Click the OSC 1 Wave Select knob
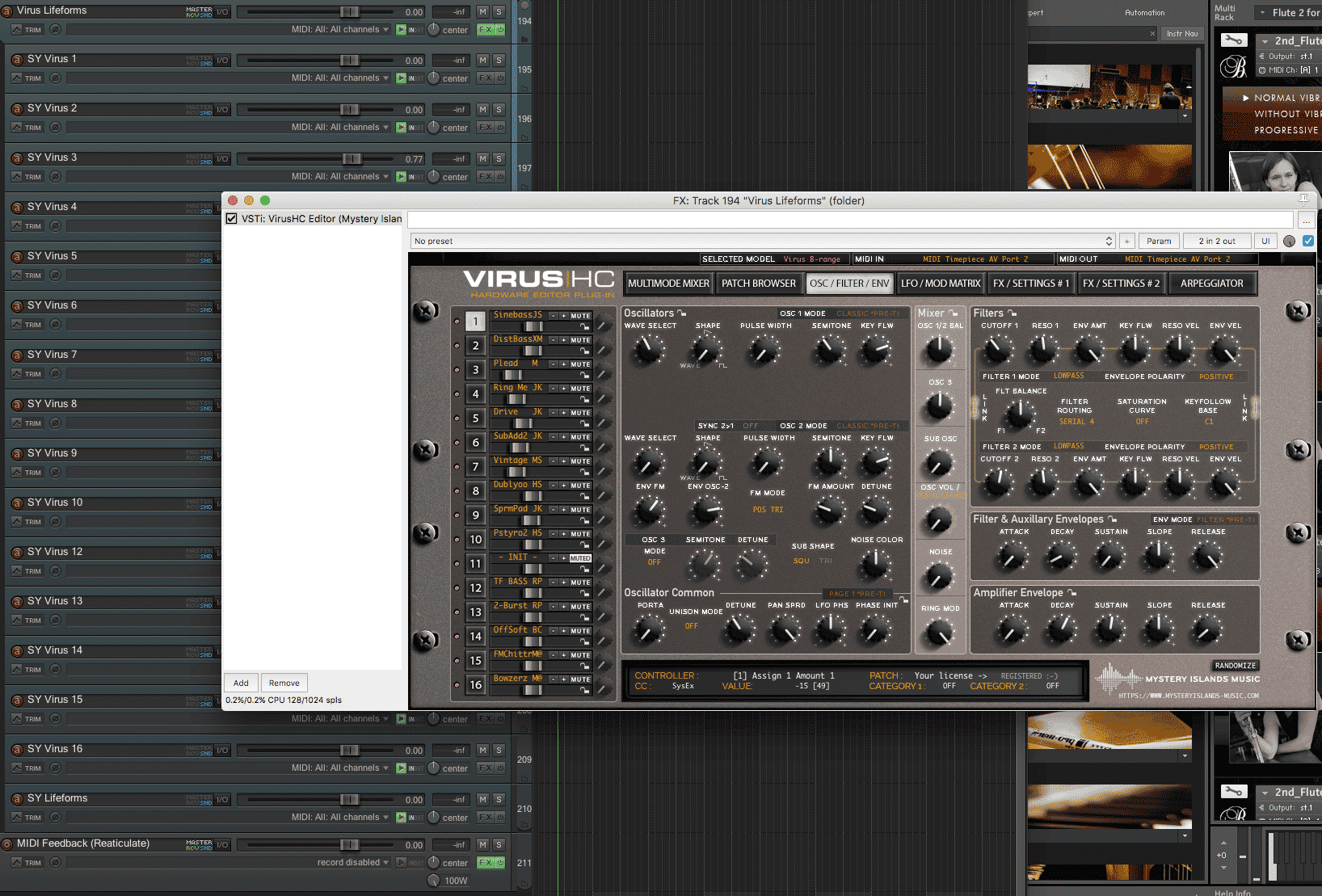 [x=647, y=350]
